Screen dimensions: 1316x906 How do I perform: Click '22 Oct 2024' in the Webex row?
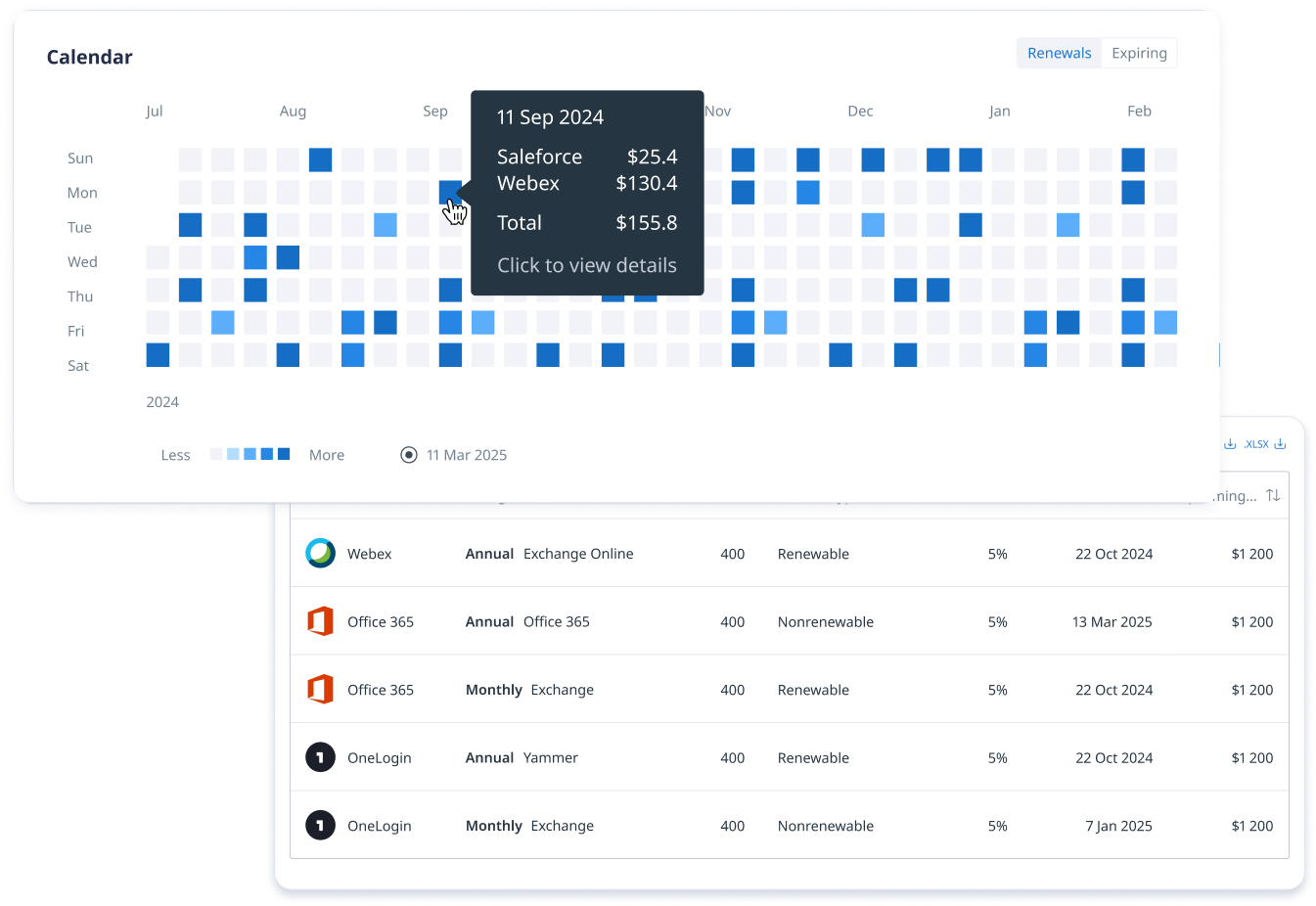coord(1113,554)
